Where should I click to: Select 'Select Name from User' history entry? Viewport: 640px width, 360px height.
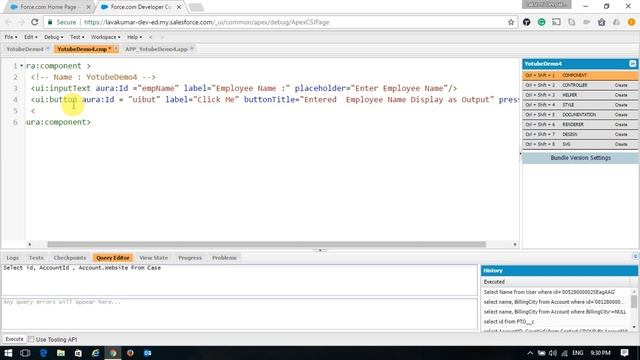[x=549, y=292]
